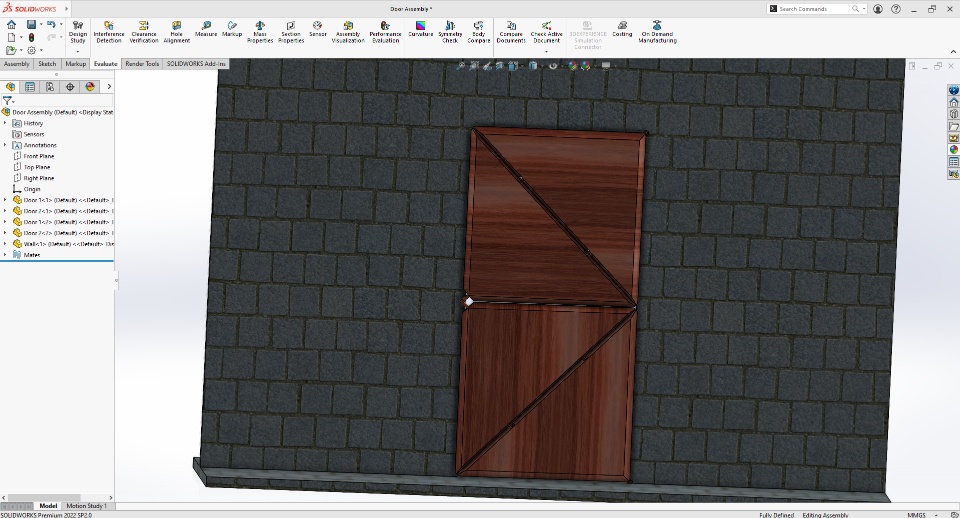Open Design Library task pane tab
Viewport: 960px width, 518px height.
click(x=953, y=114)
